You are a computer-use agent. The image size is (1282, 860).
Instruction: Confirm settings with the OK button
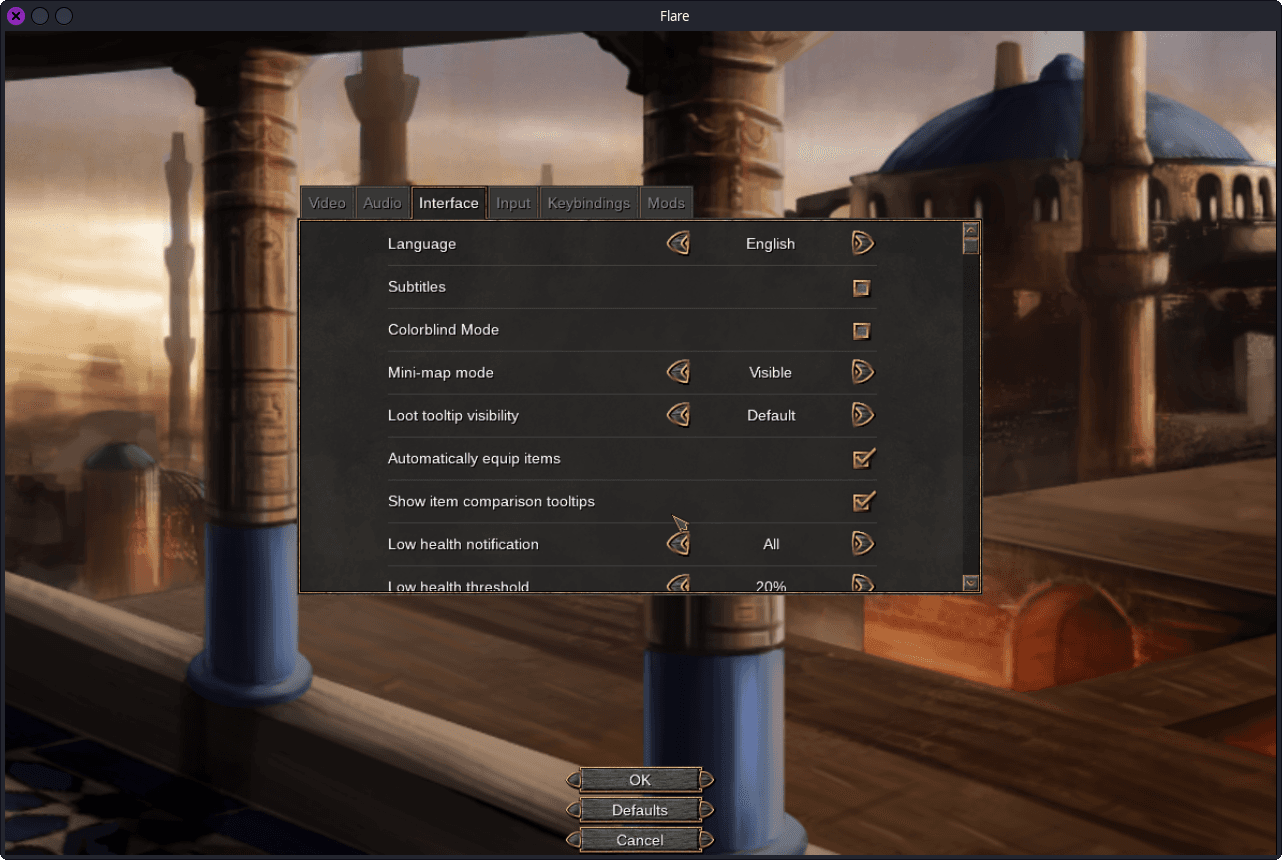click(x=640, y=780)
